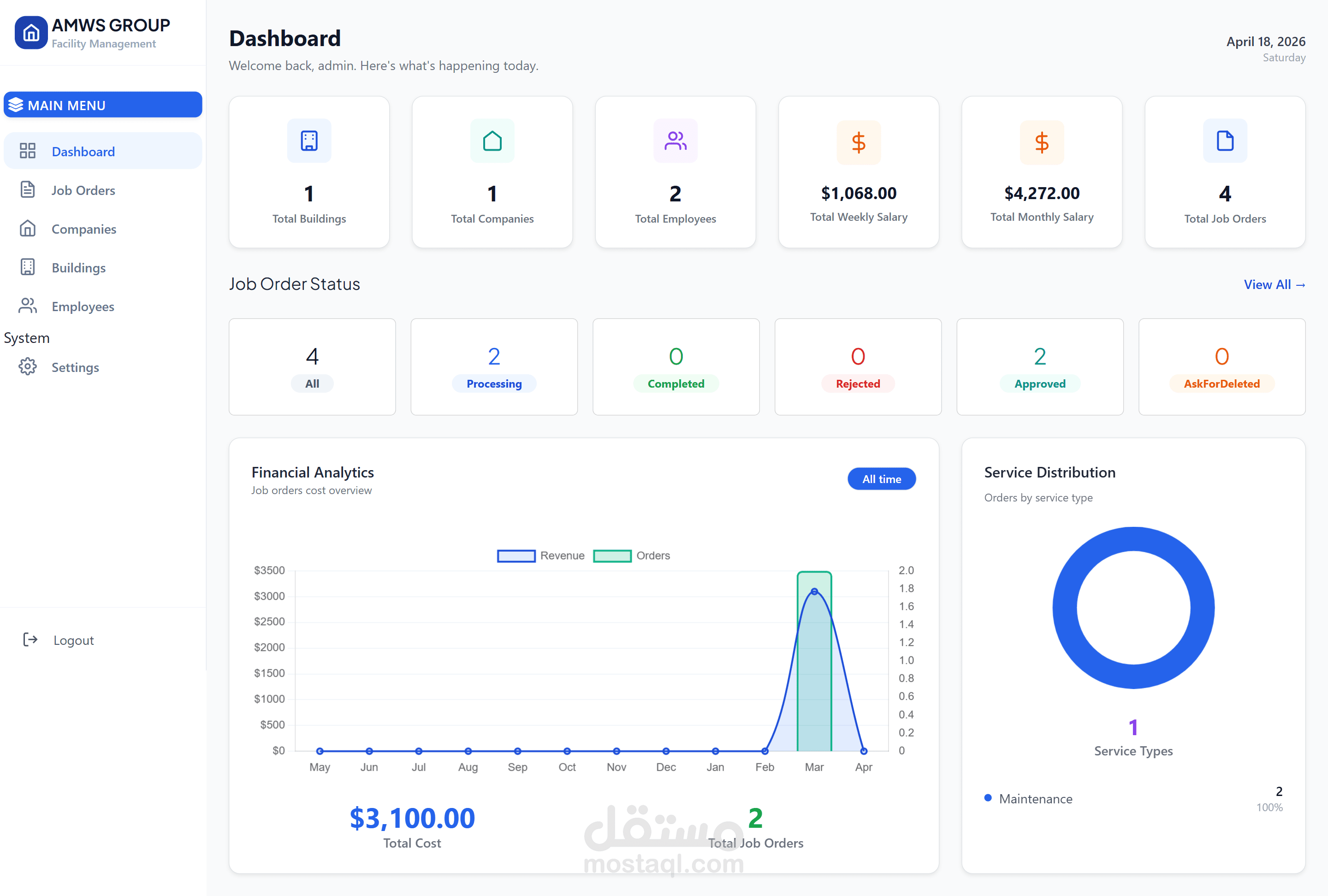Click the Mar data point on chart
Image resolution: width=1328 pixels, height=896 pixels.
pos(814,592)
